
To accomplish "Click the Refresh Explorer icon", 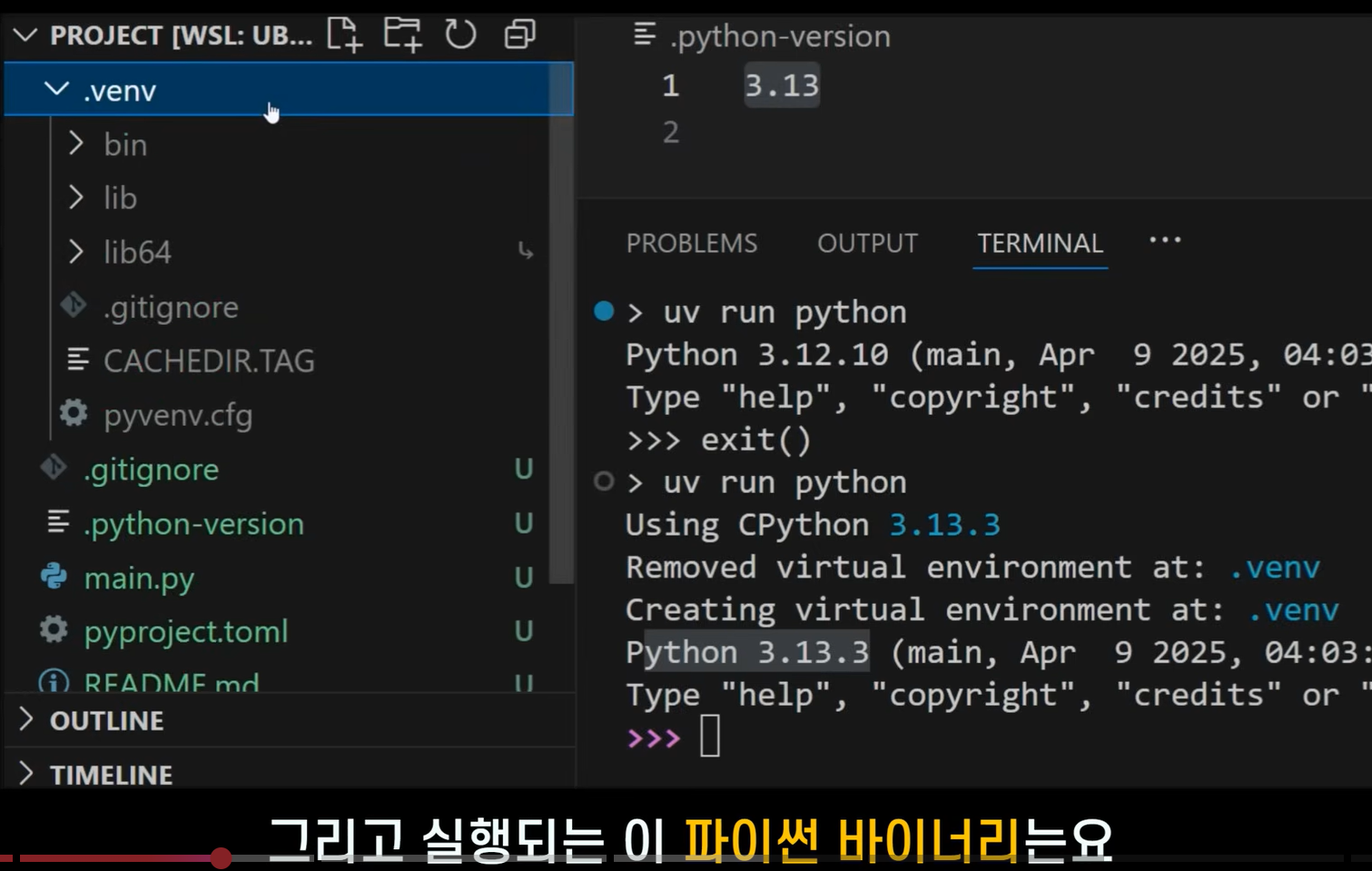I will tap(460, 34).
